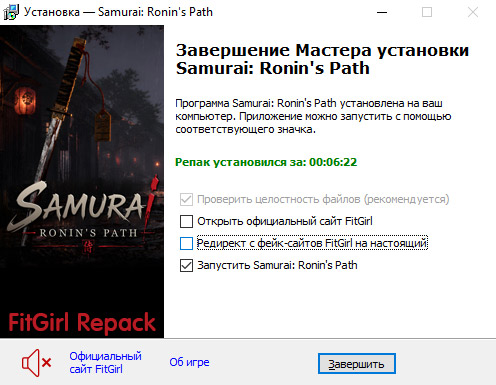Open the 'Официальный сайт FitGirl' link
496x385 pixels.
pos(105,363)
